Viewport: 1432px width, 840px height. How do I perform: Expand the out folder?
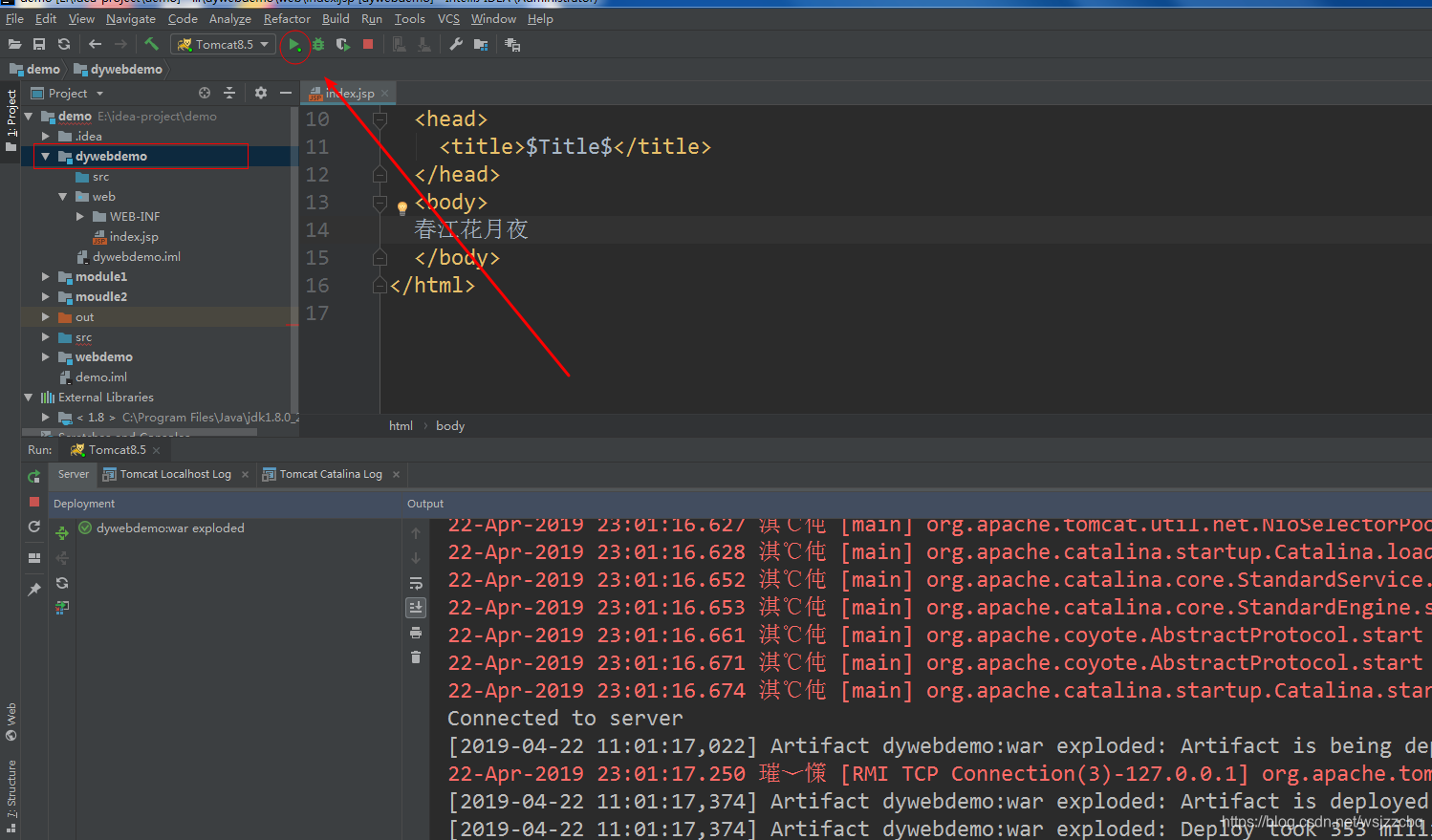[x=46, y=316]
